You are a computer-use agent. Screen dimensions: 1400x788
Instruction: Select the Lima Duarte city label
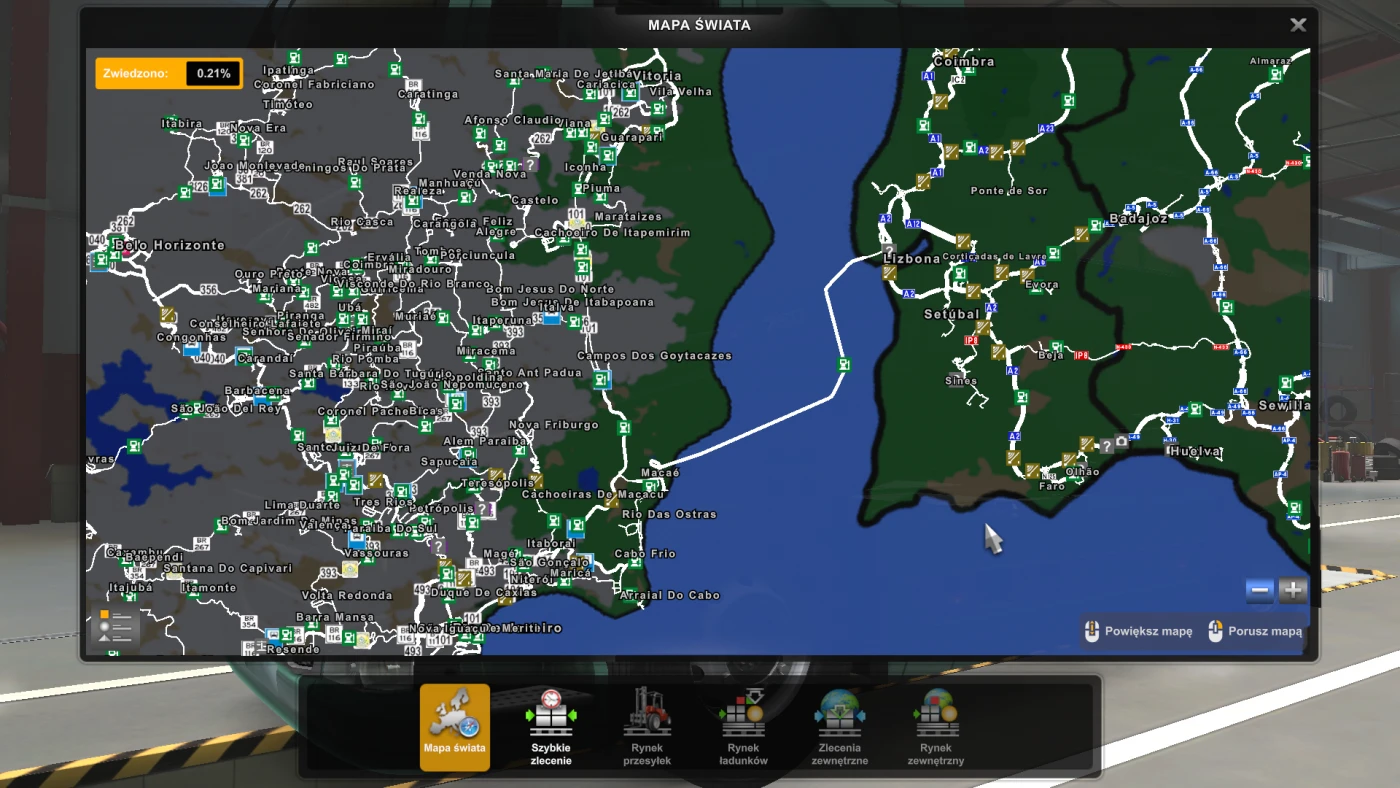click(x=302, y=506)
